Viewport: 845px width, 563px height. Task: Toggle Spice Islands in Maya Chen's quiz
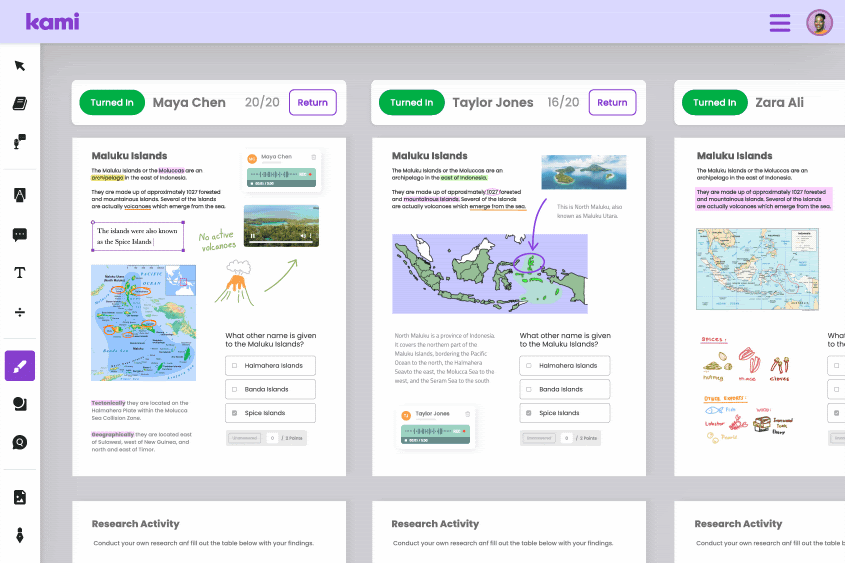pos(234,413)
